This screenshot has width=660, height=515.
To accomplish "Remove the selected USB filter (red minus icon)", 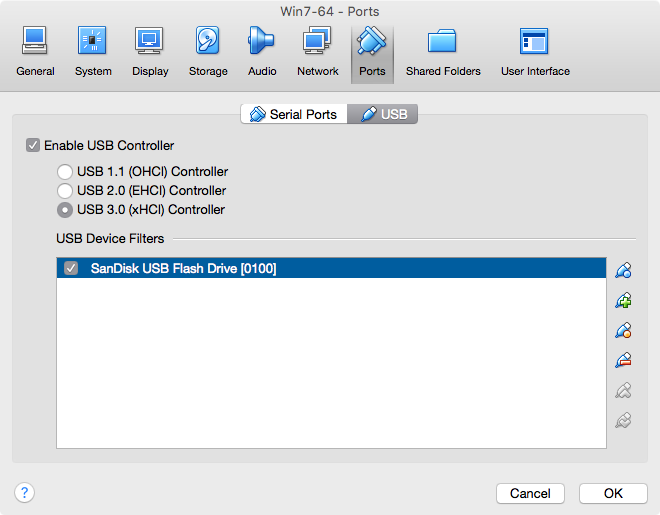I will tap(623, 360).
